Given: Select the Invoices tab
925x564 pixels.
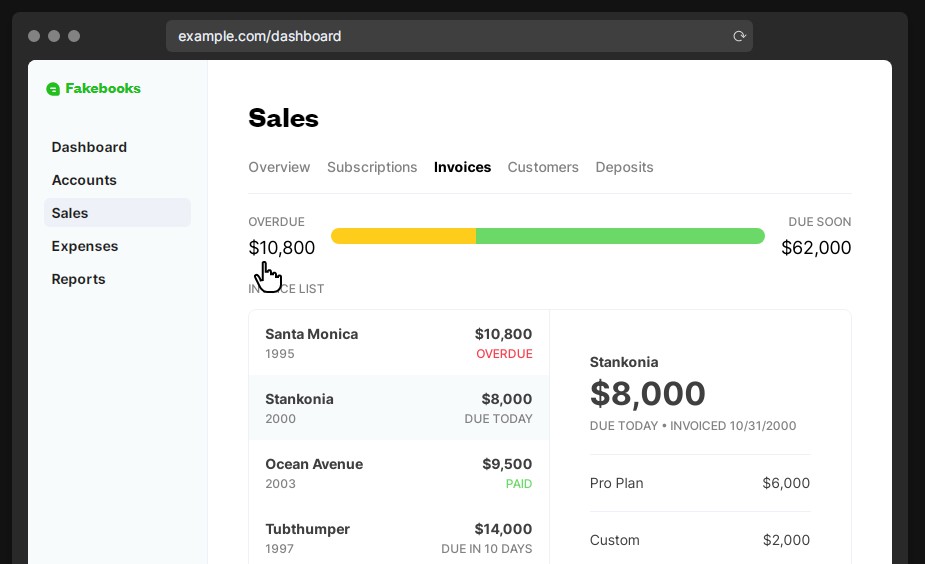Looking at the screenshot, I should [462, 167].
